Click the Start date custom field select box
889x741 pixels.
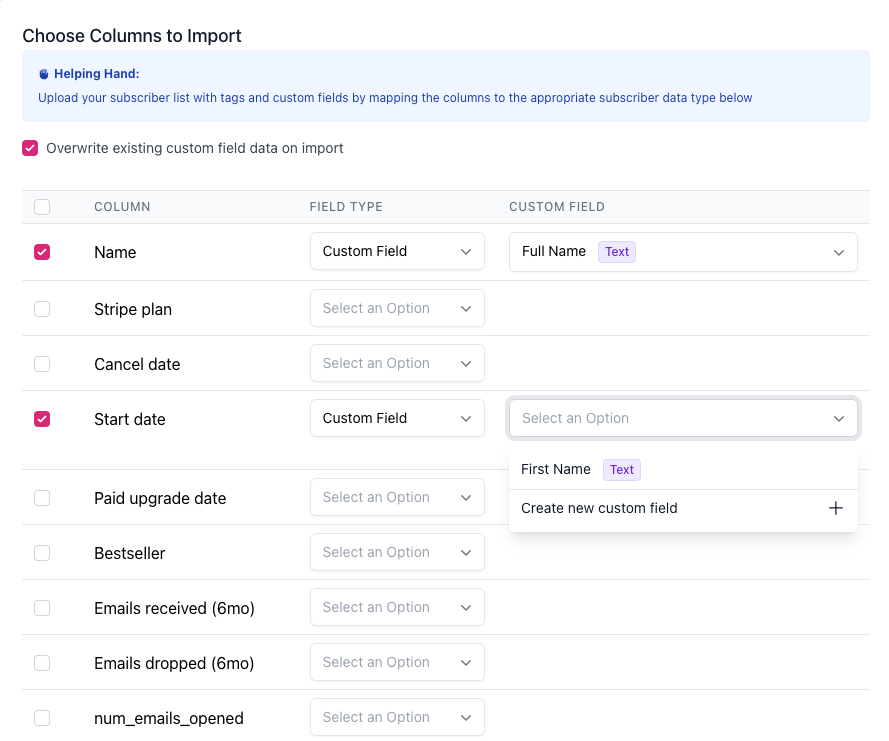pos(682,418)
